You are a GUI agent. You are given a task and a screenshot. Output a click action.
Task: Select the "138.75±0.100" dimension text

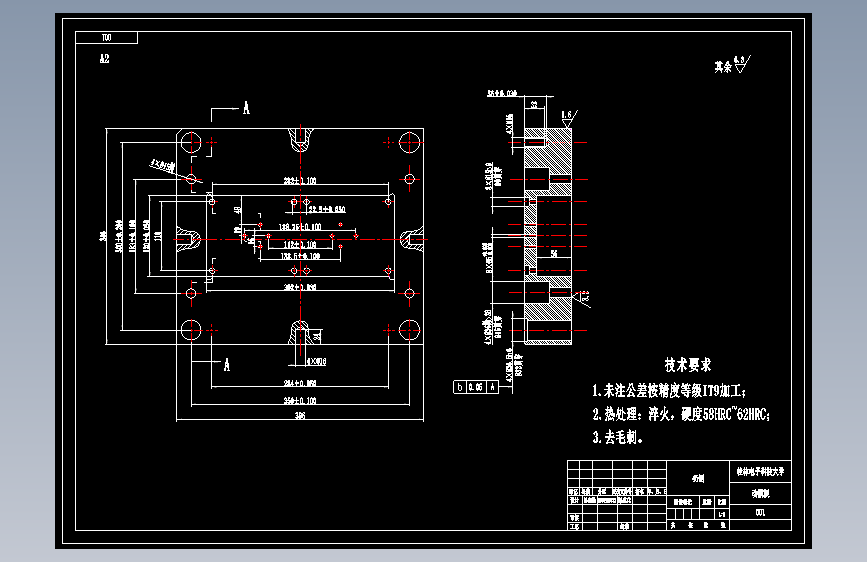(x=300, y=227)
